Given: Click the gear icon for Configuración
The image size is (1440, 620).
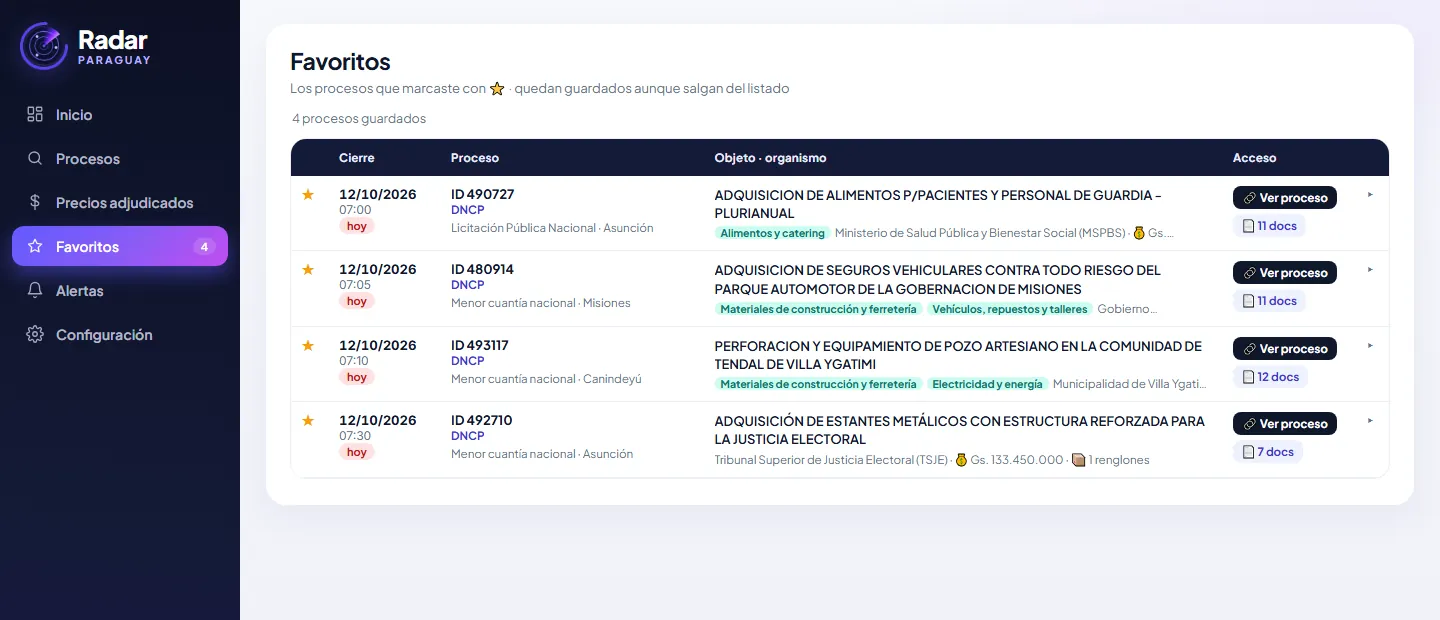Looking at the screenshot, I should pos(35,334).
